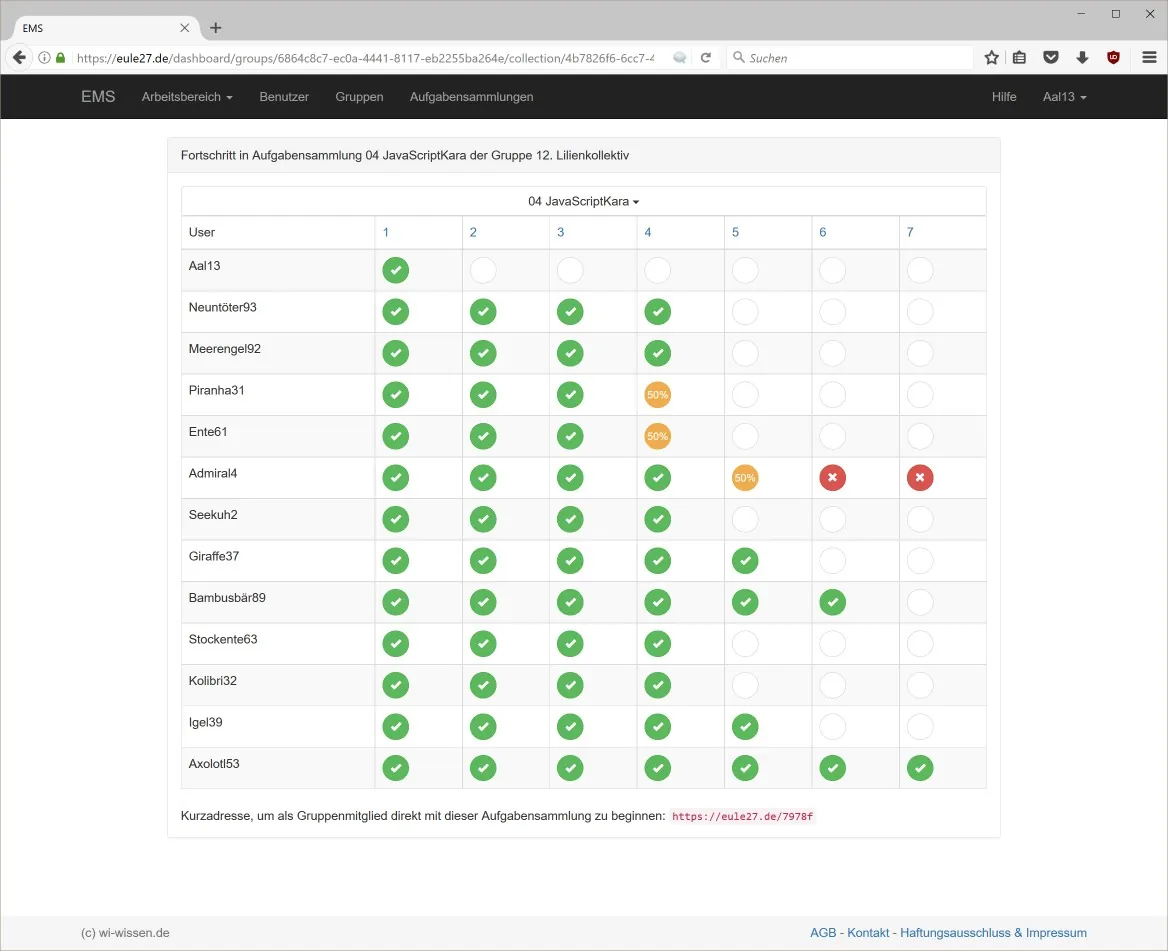Click Piranha31's 50% badge for task 4
The width and height of the screenshot is (1168, 951).
point(658,395)
